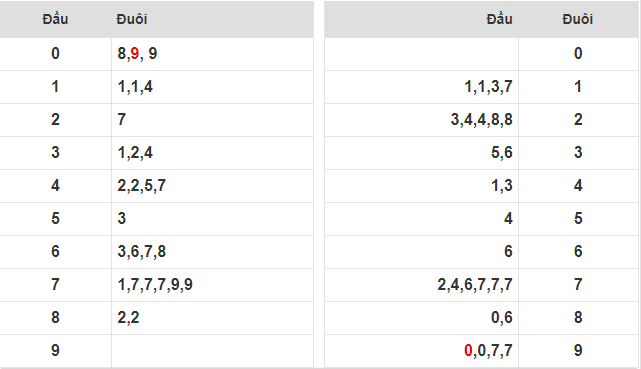
Task: Click the cell with 1,7,7,7,9,9
Action: coord(213,285)
